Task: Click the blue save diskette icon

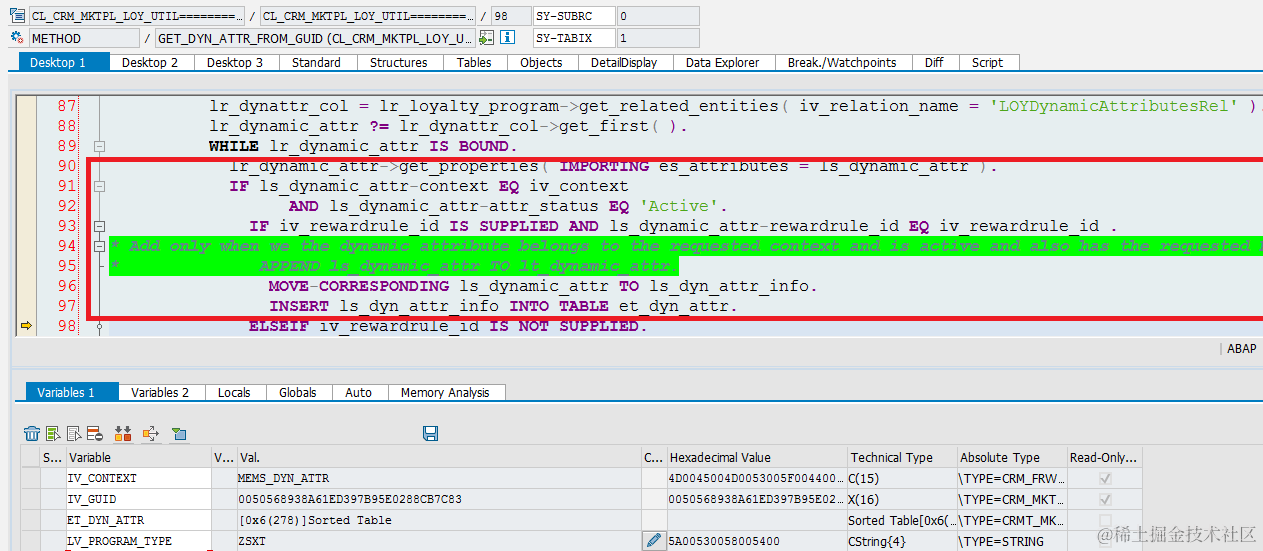Action: click(x=431, y=433)
